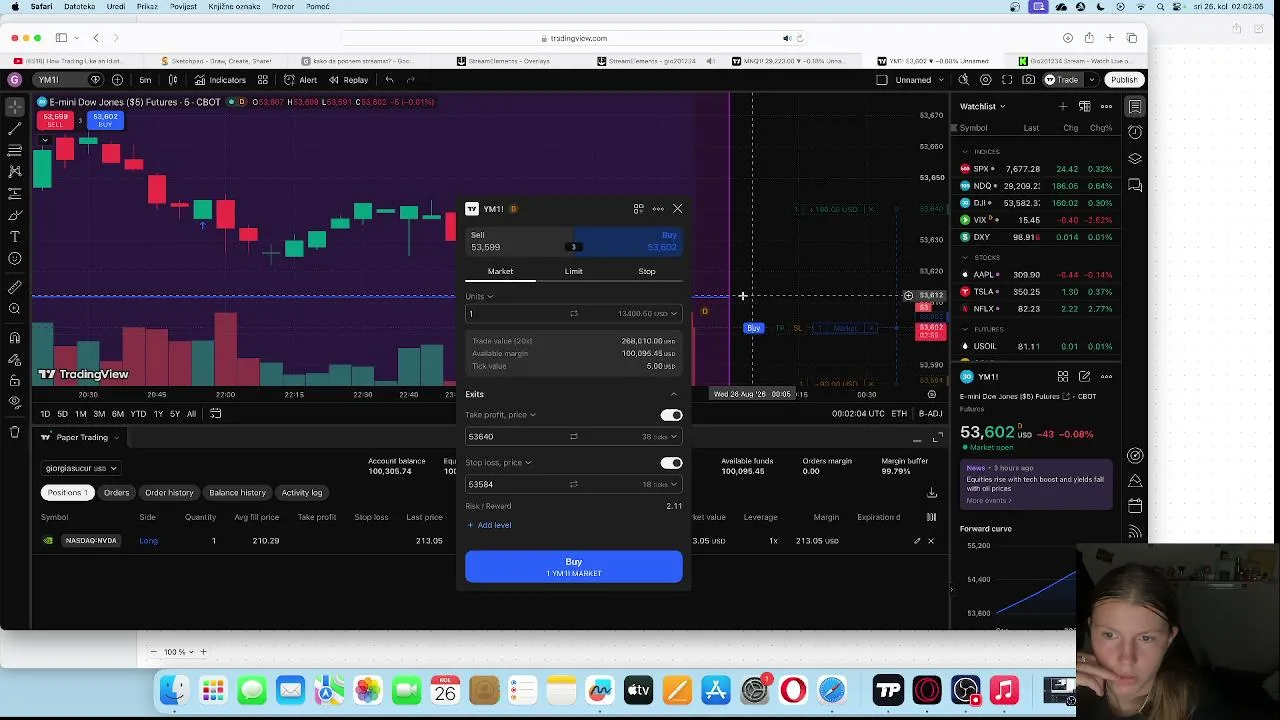Maximize the Paper Trading panel
This screenshot has width=1280, height=720.
(937, 438)
